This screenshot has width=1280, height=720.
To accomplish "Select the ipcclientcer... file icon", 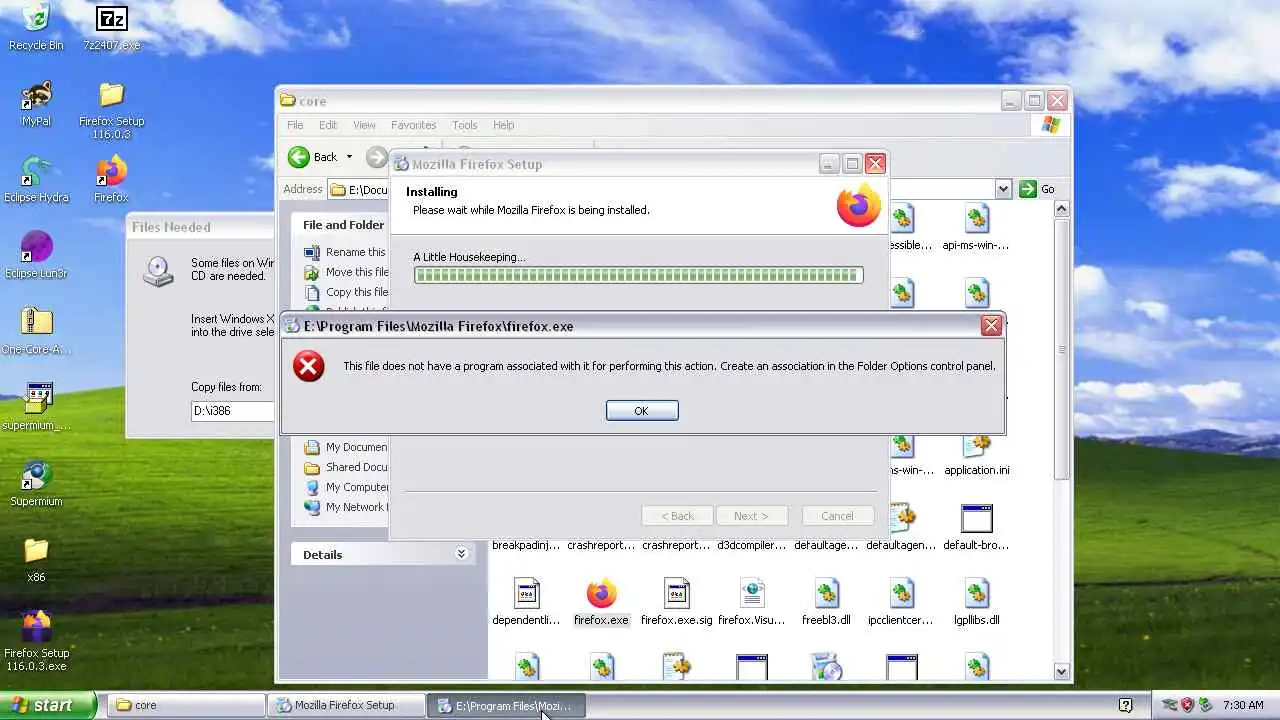I will (902, 601).
